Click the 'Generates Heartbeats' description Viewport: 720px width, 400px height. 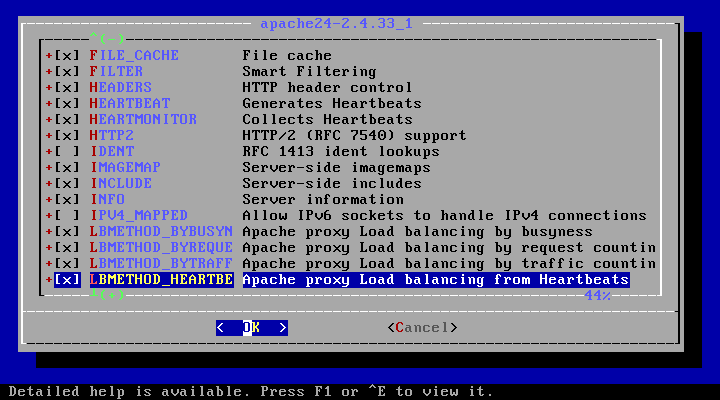(332, 104)
